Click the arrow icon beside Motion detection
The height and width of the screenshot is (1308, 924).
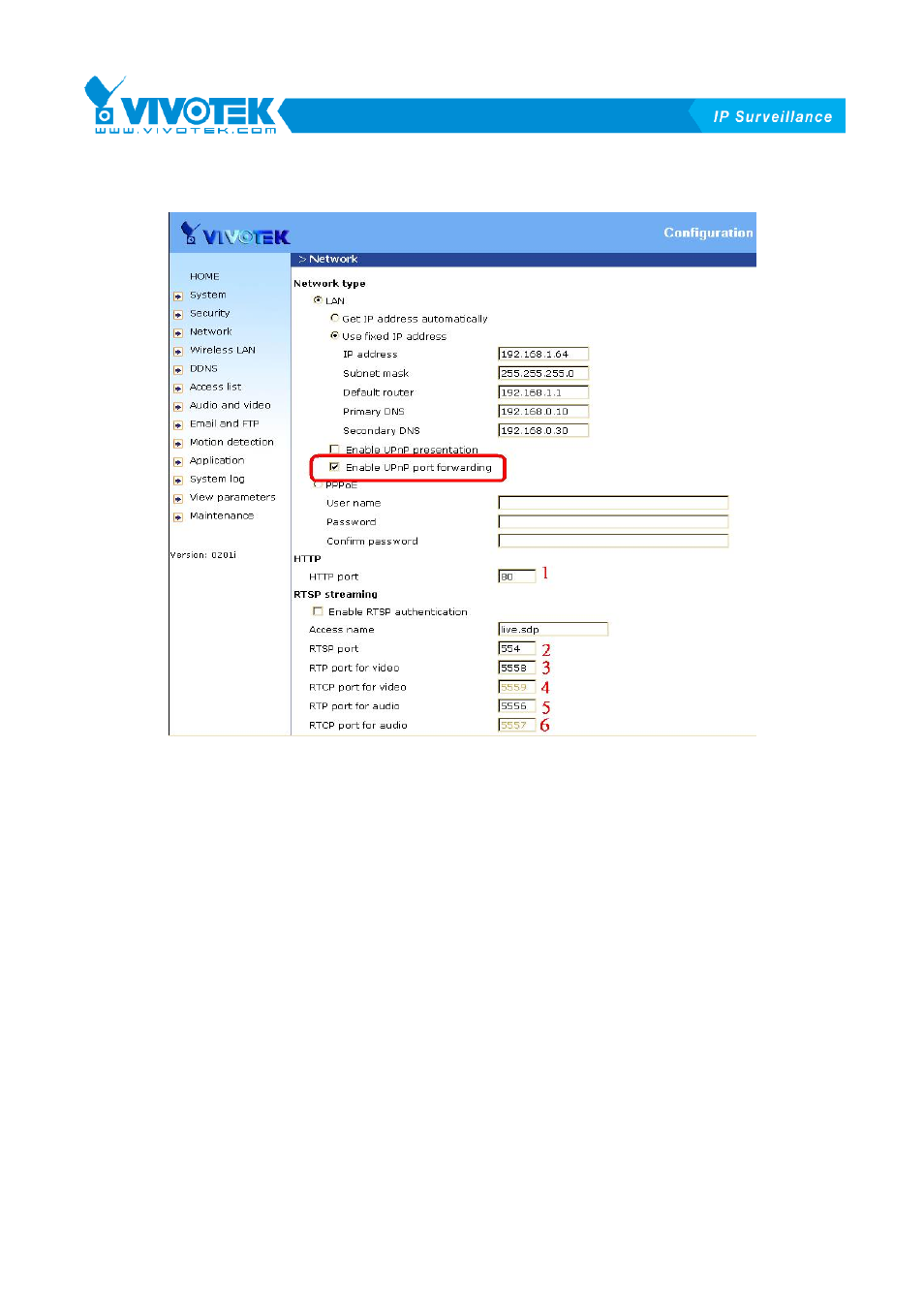pos(178,444)
